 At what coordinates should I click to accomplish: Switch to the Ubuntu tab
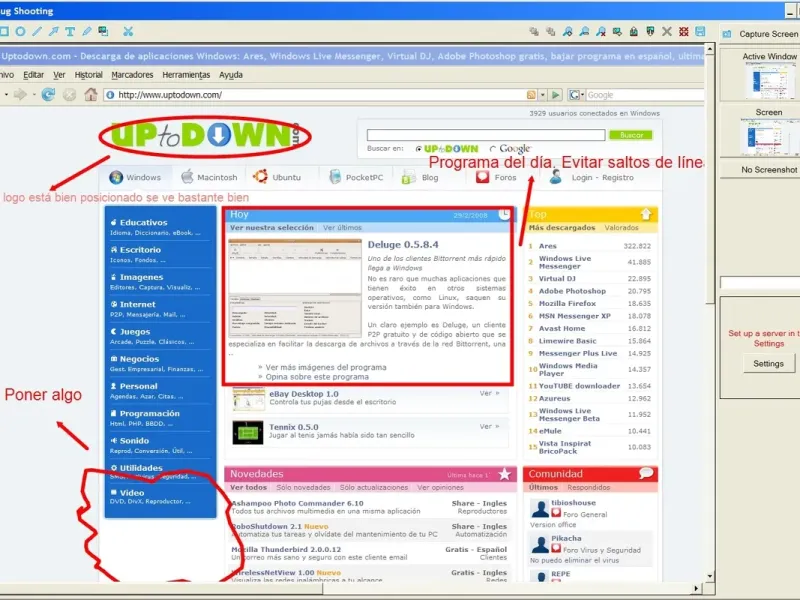[277, 177]
